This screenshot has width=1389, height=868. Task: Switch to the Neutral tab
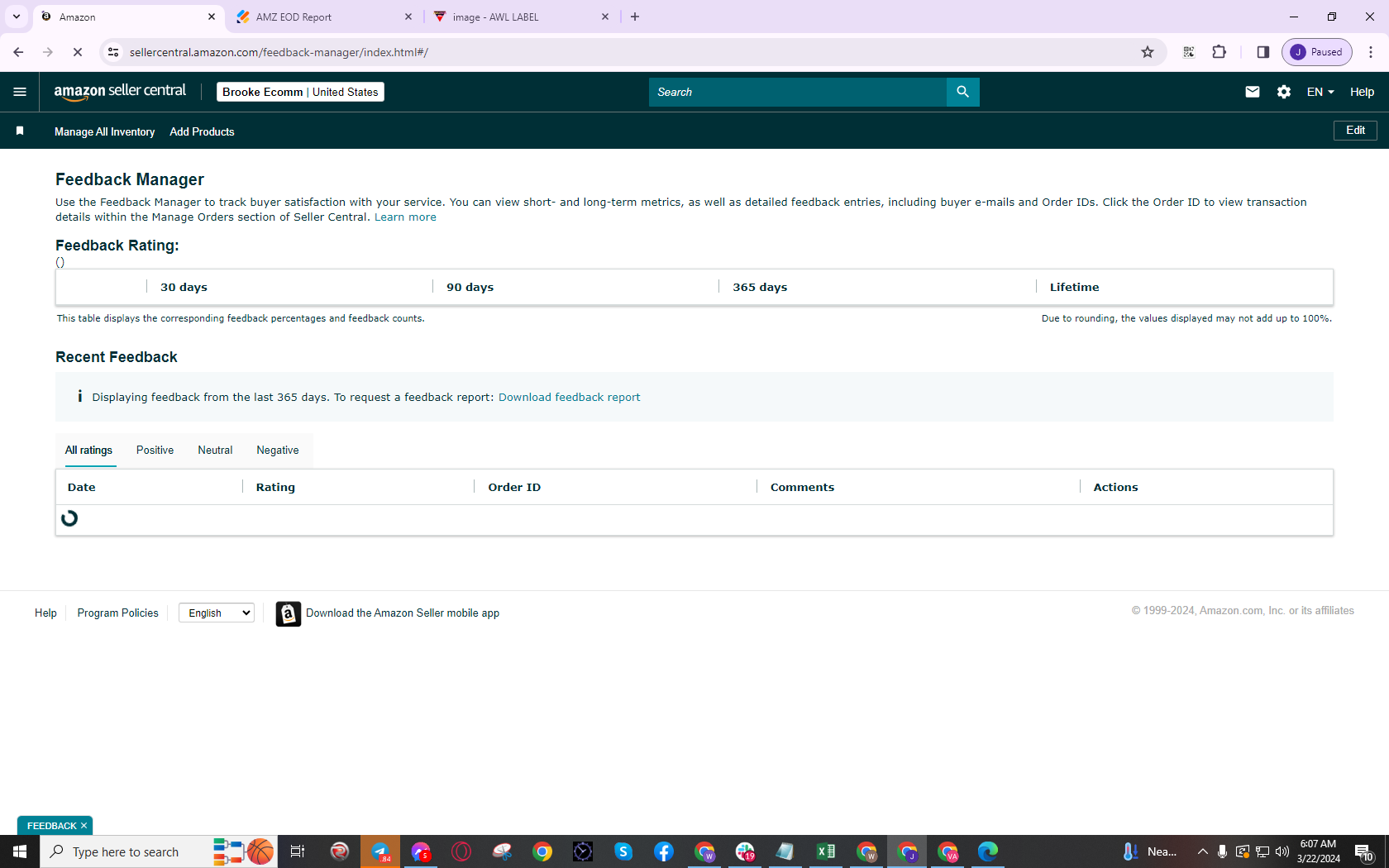[x=215, y=451]
